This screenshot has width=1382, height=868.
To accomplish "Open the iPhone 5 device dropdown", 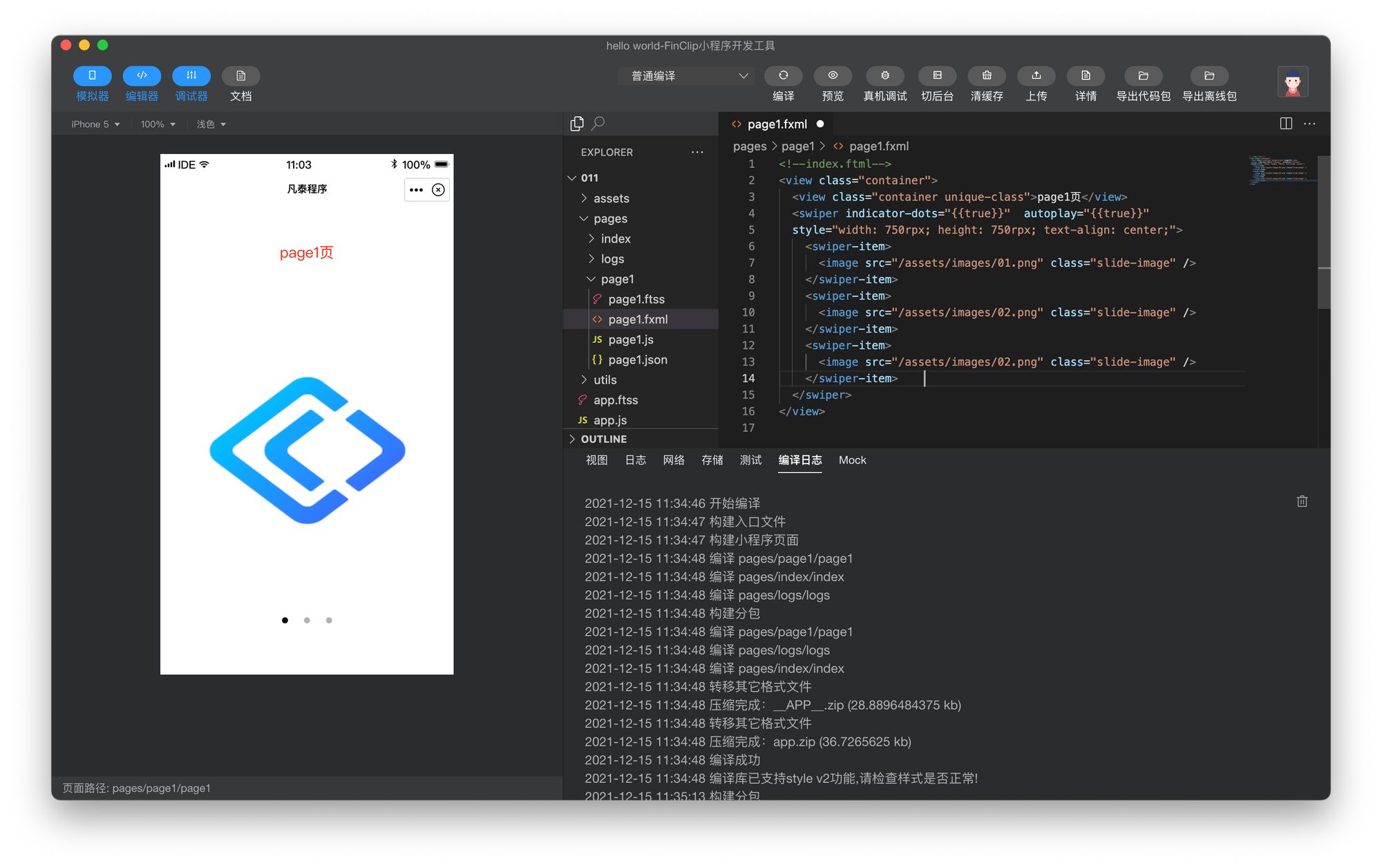I will [x=95, y=124].
